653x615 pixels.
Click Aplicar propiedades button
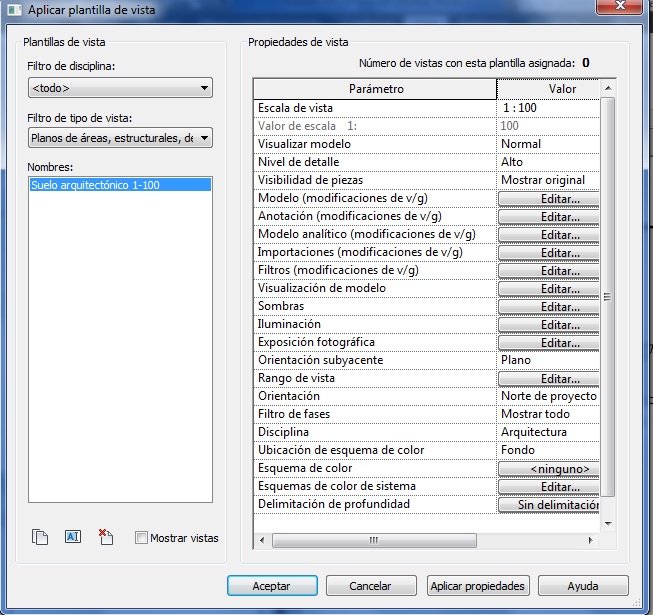coord(477,586)
